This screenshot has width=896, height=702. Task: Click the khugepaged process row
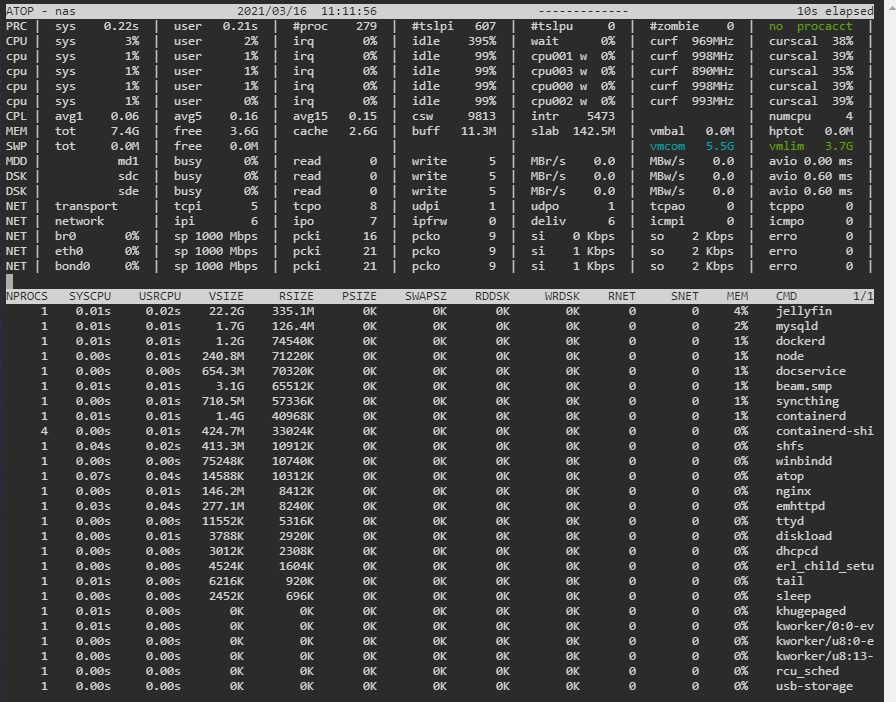click(439, 611)
